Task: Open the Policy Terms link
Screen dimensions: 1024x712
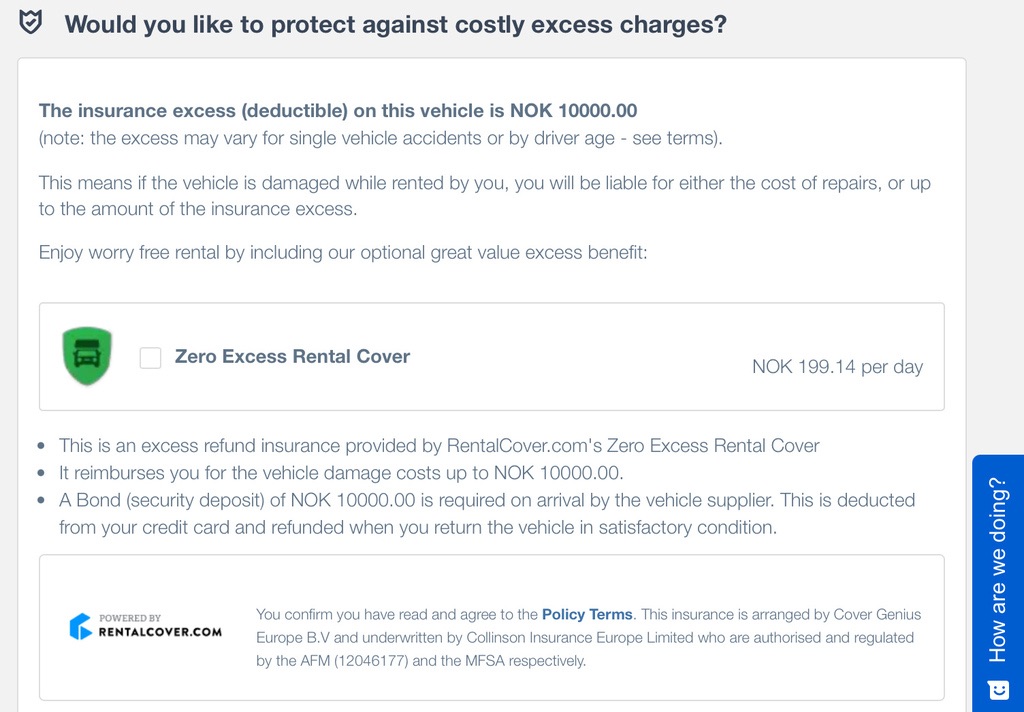Action: [x=587, y=614]
